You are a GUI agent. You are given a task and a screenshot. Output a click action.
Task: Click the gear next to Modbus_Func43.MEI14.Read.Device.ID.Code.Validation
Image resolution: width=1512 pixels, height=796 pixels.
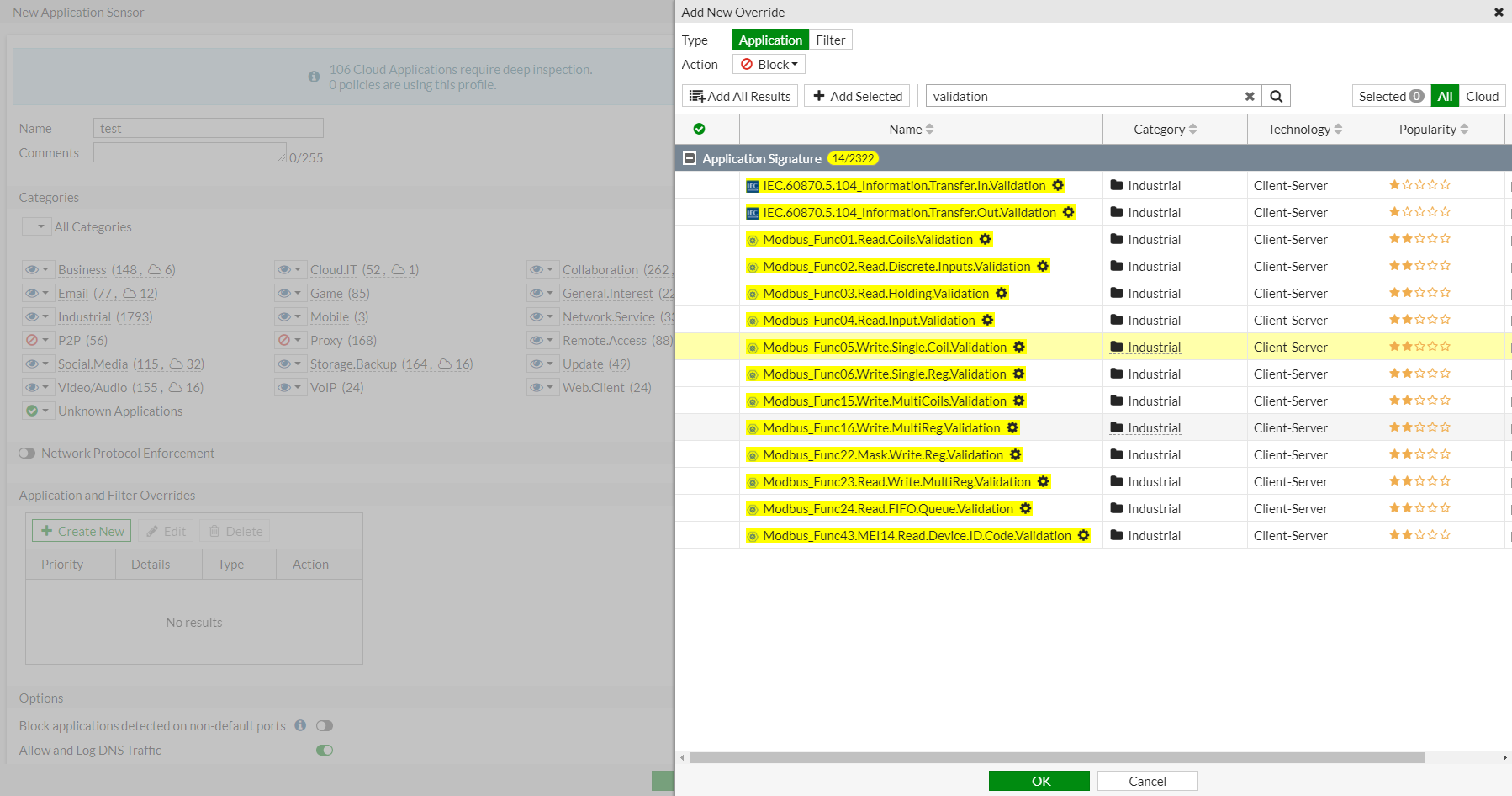1083,535
